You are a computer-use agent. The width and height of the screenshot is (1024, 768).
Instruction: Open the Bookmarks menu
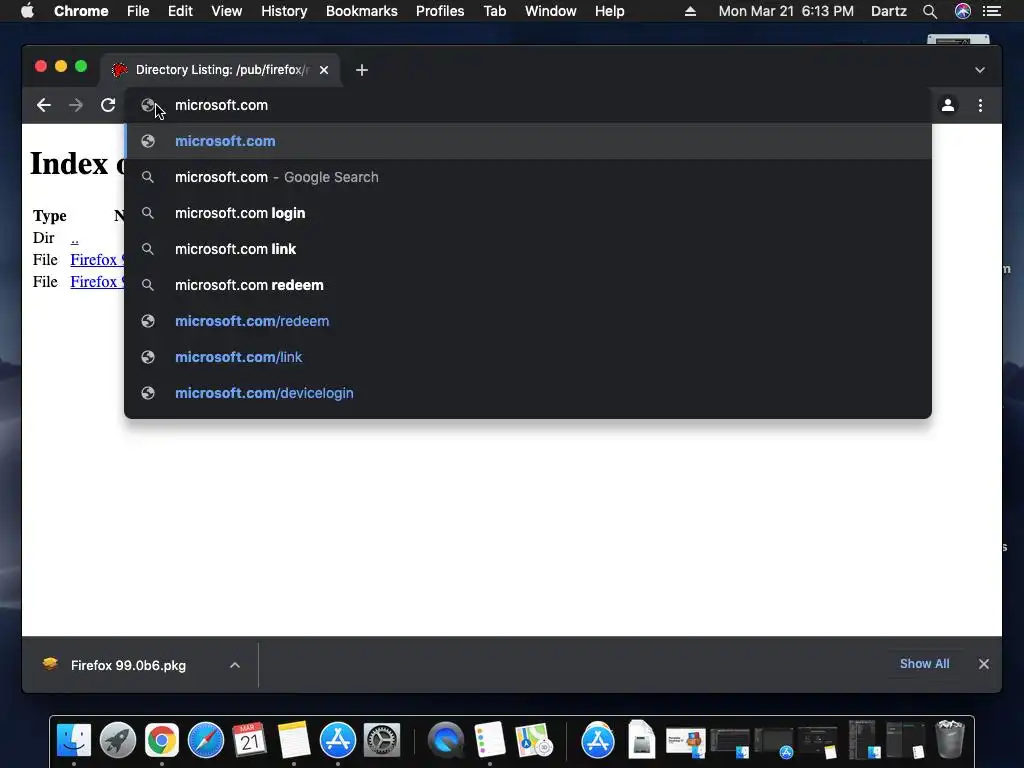[362, 11]
